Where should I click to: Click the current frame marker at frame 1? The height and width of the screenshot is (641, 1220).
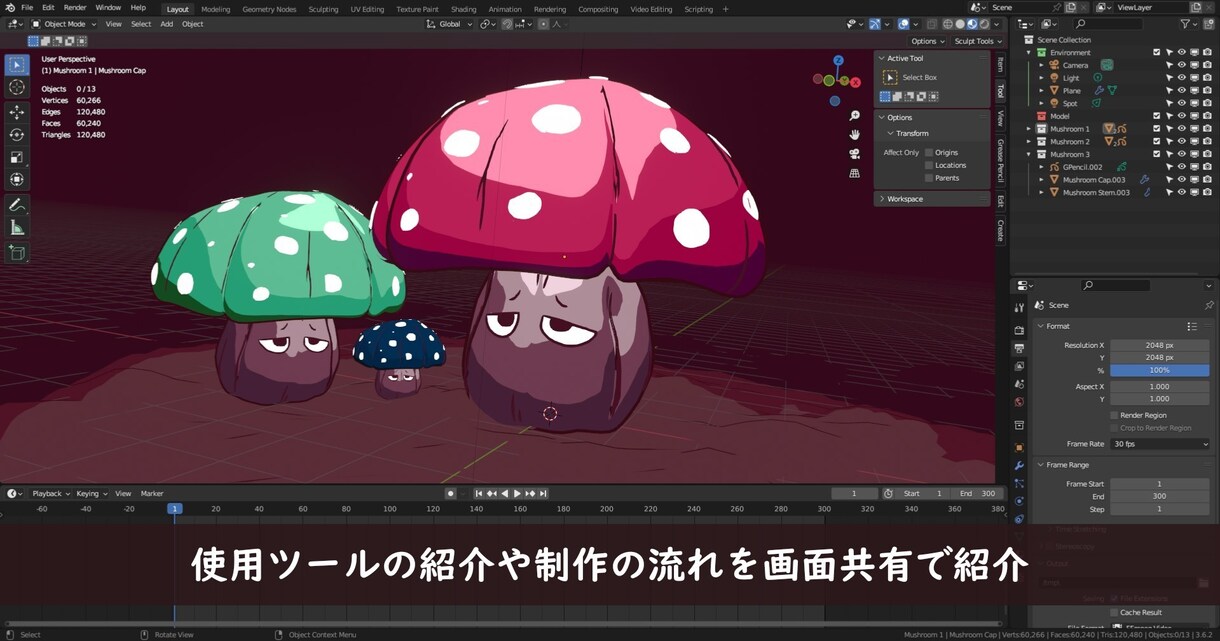tap(174, 509)
